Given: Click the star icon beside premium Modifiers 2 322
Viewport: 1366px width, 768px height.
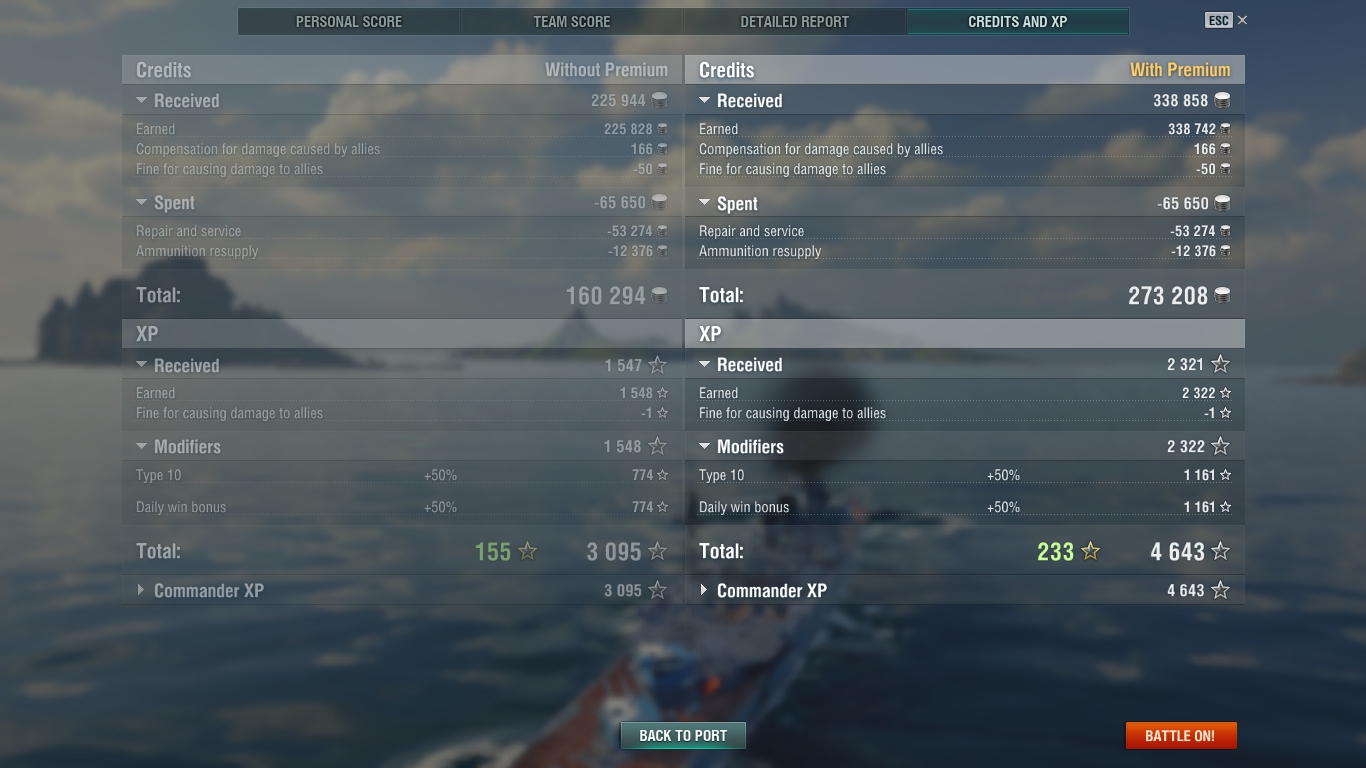Looking at the screenshot, I should tap(1220, 446).
